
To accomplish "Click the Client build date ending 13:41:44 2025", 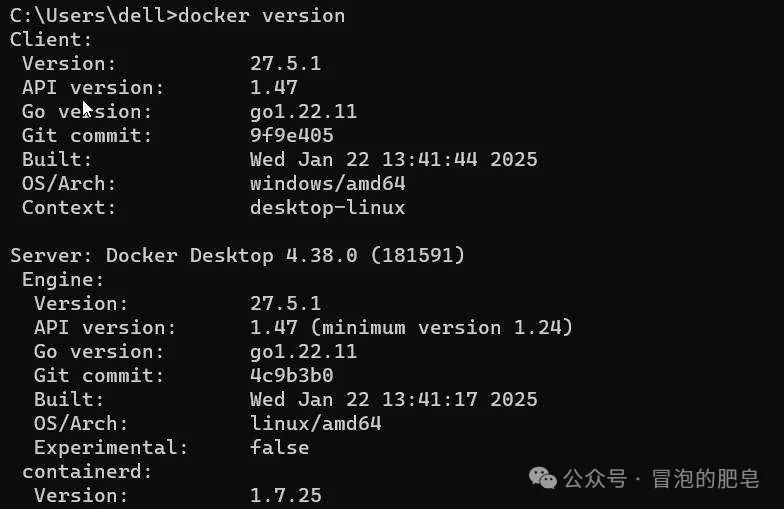I will tap(393, 159).
